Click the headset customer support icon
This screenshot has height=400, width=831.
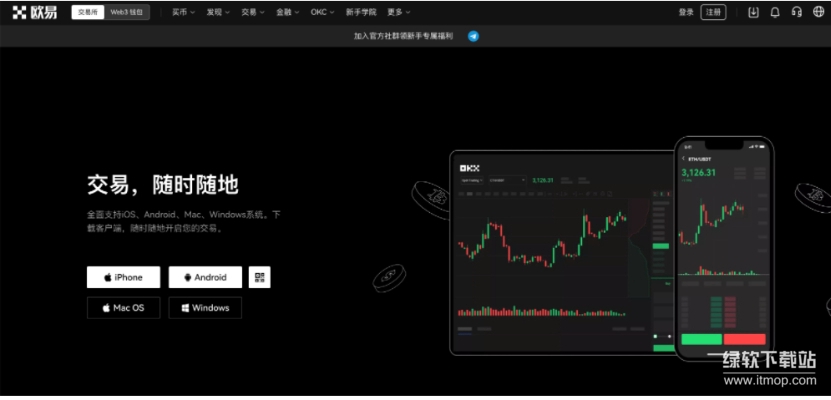coord(796,12)
